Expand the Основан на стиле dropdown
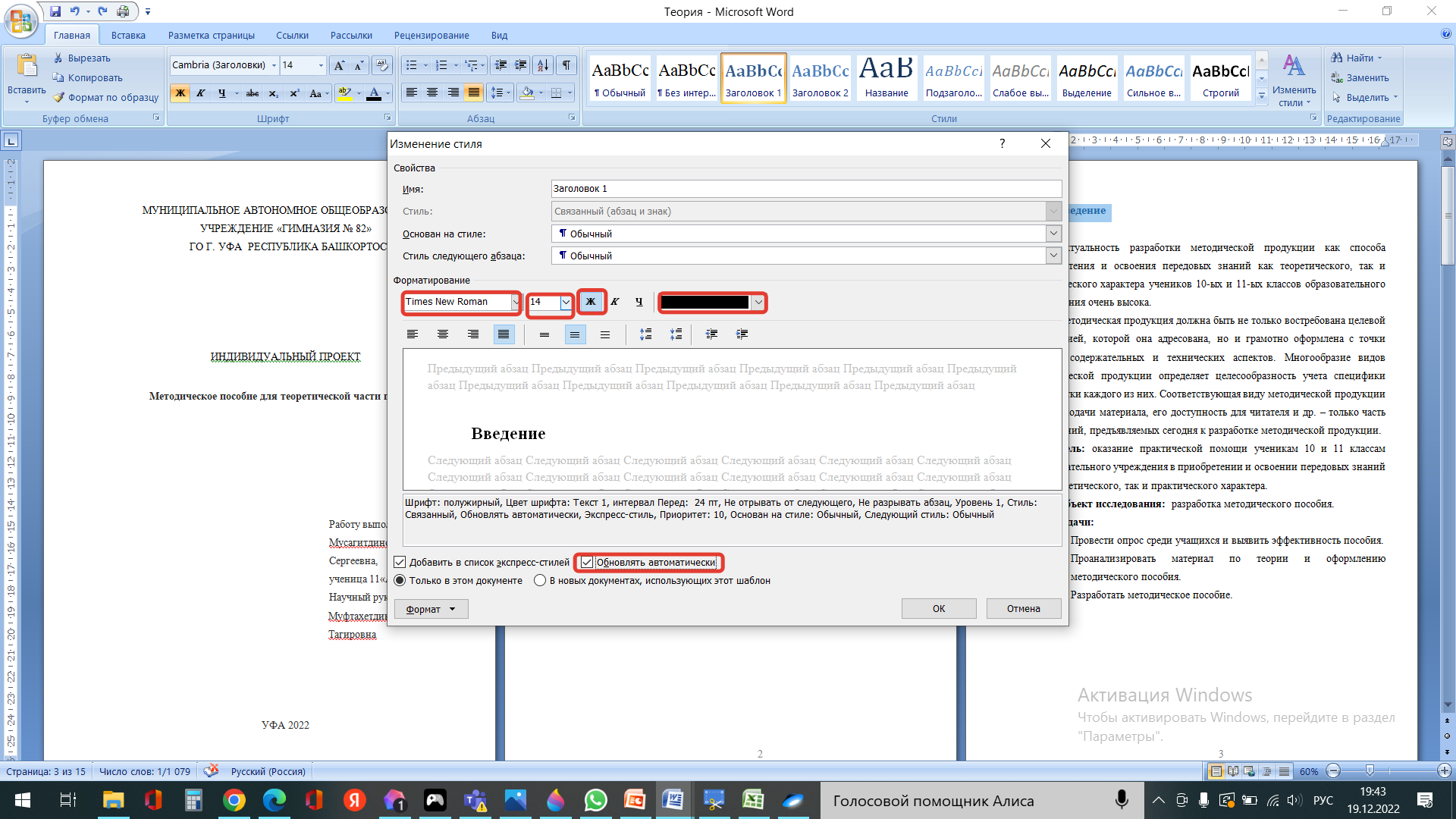 (1053, 234)
